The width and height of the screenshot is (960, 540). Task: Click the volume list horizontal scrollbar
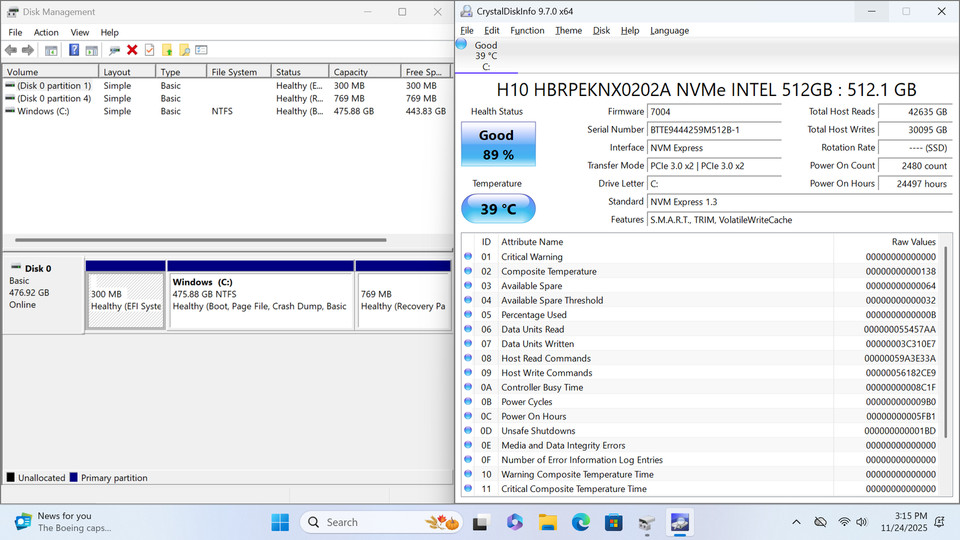(200, 240)
